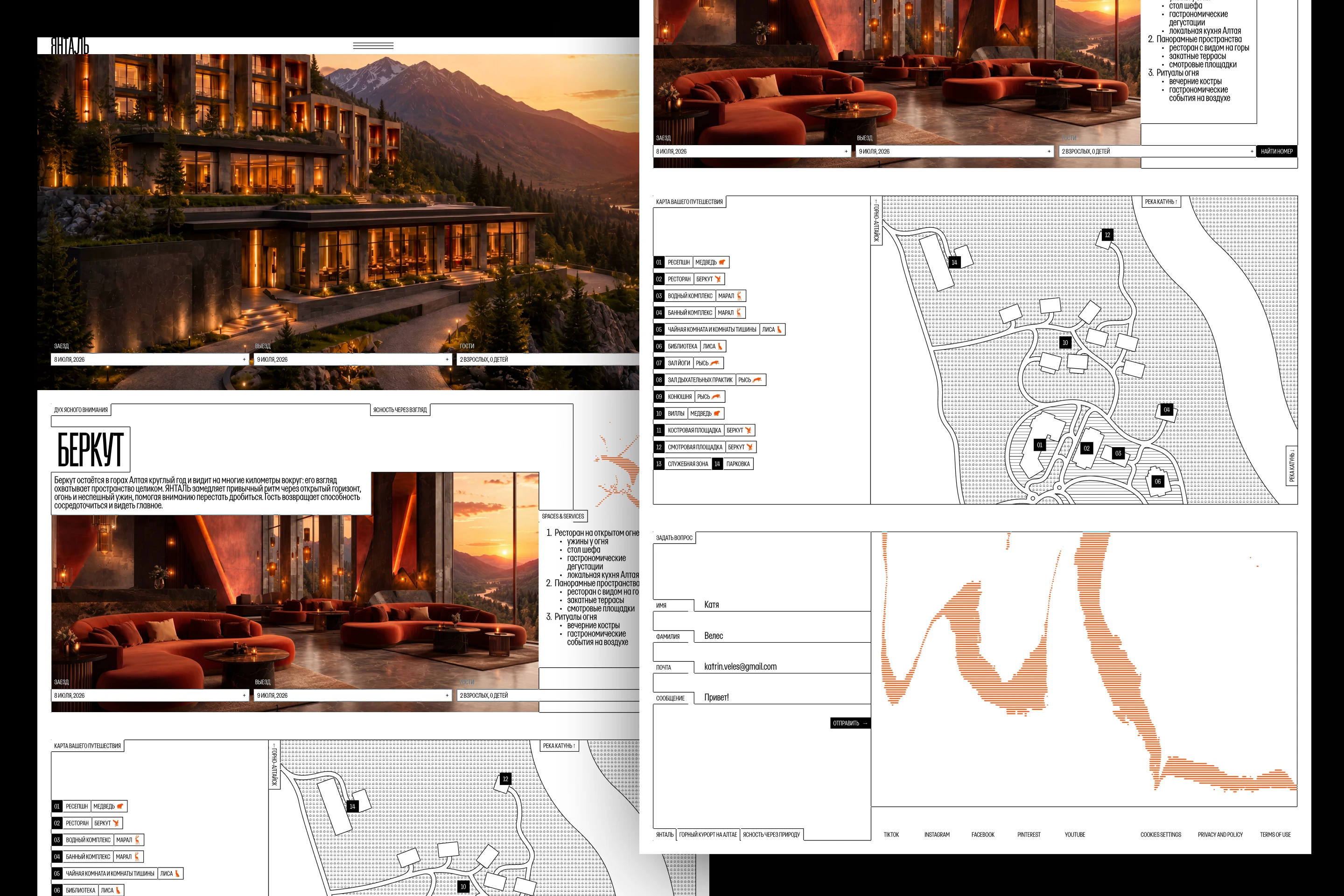Select map marker 04 on the right page map
Screen dimensions: 1344x896
tap(1167, 410)
